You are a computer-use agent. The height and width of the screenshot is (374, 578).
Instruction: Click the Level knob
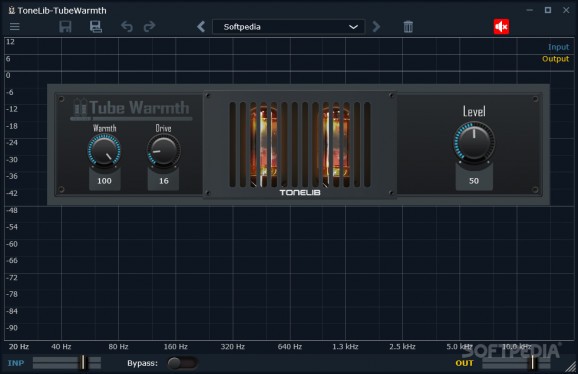click(474, 142)
